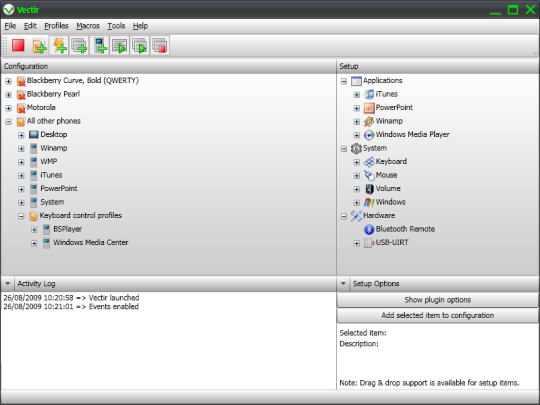The width and height of the screenshot is (540, 405).
Task: Click the toolbar drag handle grip
Action: pyautogui.click(x=5, y=45)
